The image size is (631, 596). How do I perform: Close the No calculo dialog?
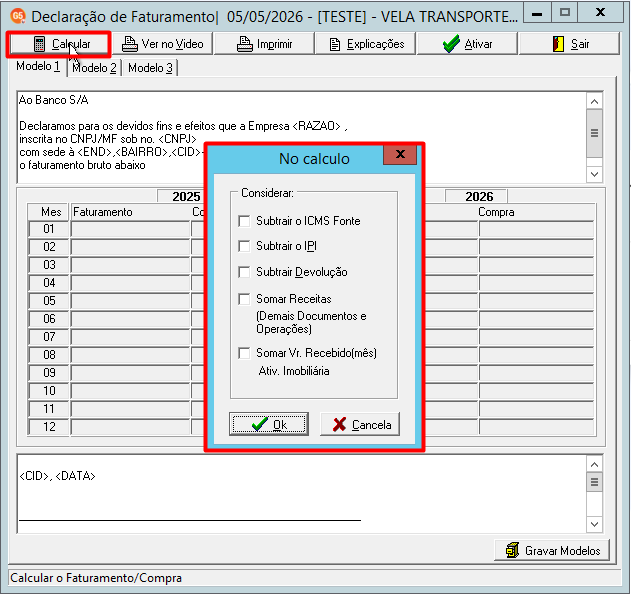(x=400, y=154)
